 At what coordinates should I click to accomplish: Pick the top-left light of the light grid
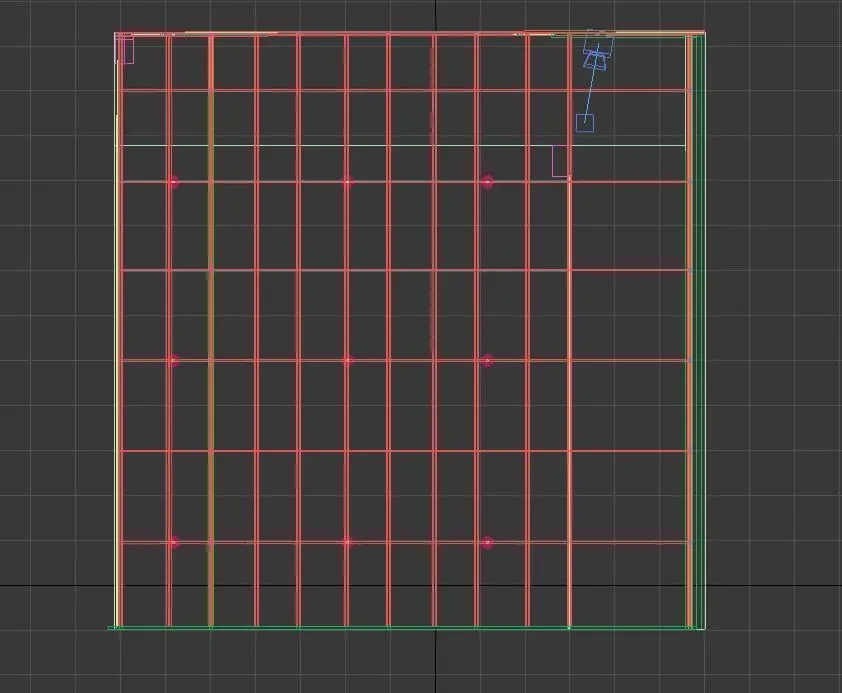173,182
